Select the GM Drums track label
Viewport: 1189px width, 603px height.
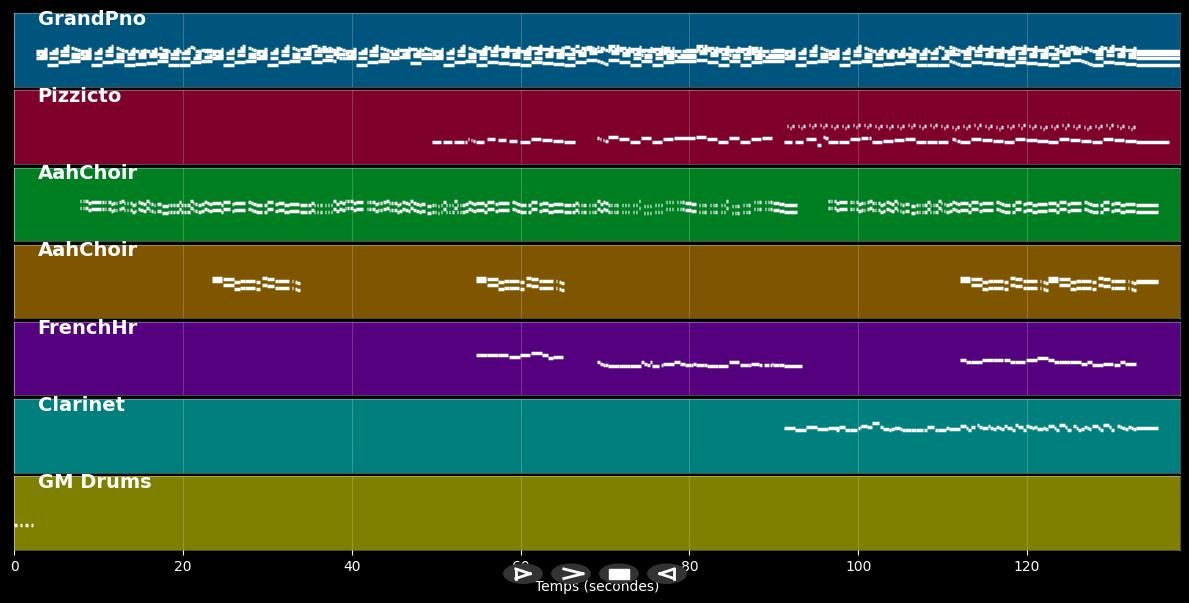[x=94, y=482]
